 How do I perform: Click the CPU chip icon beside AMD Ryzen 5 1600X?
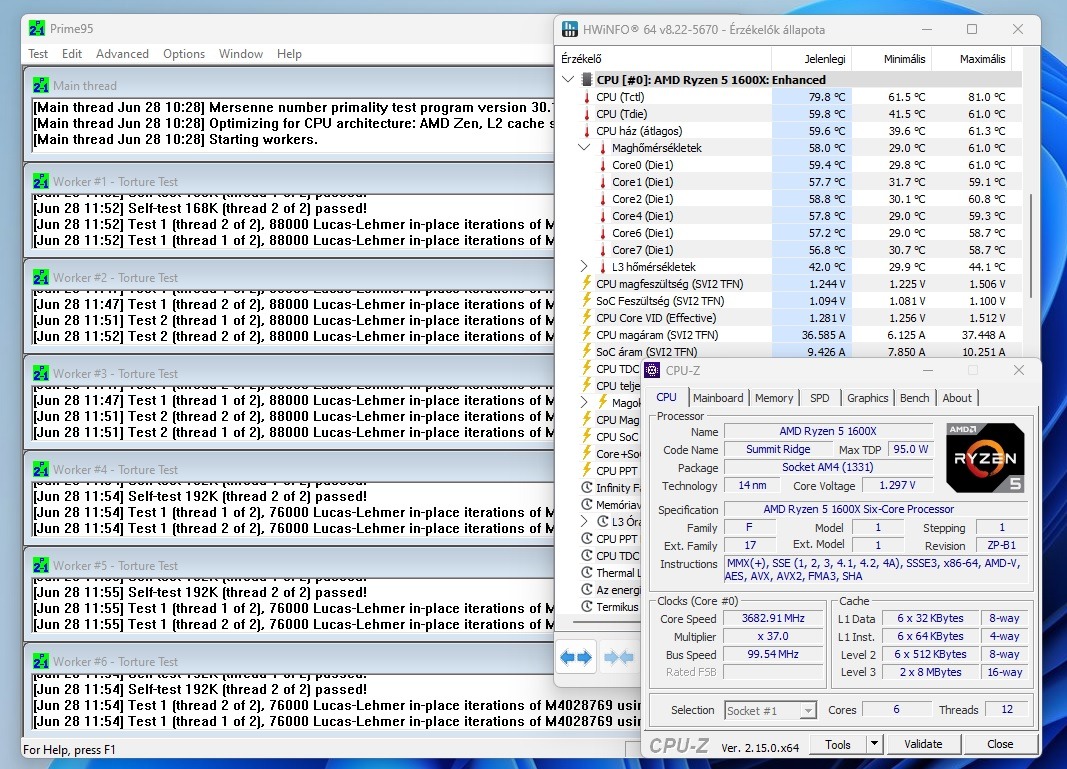(587, 80)
